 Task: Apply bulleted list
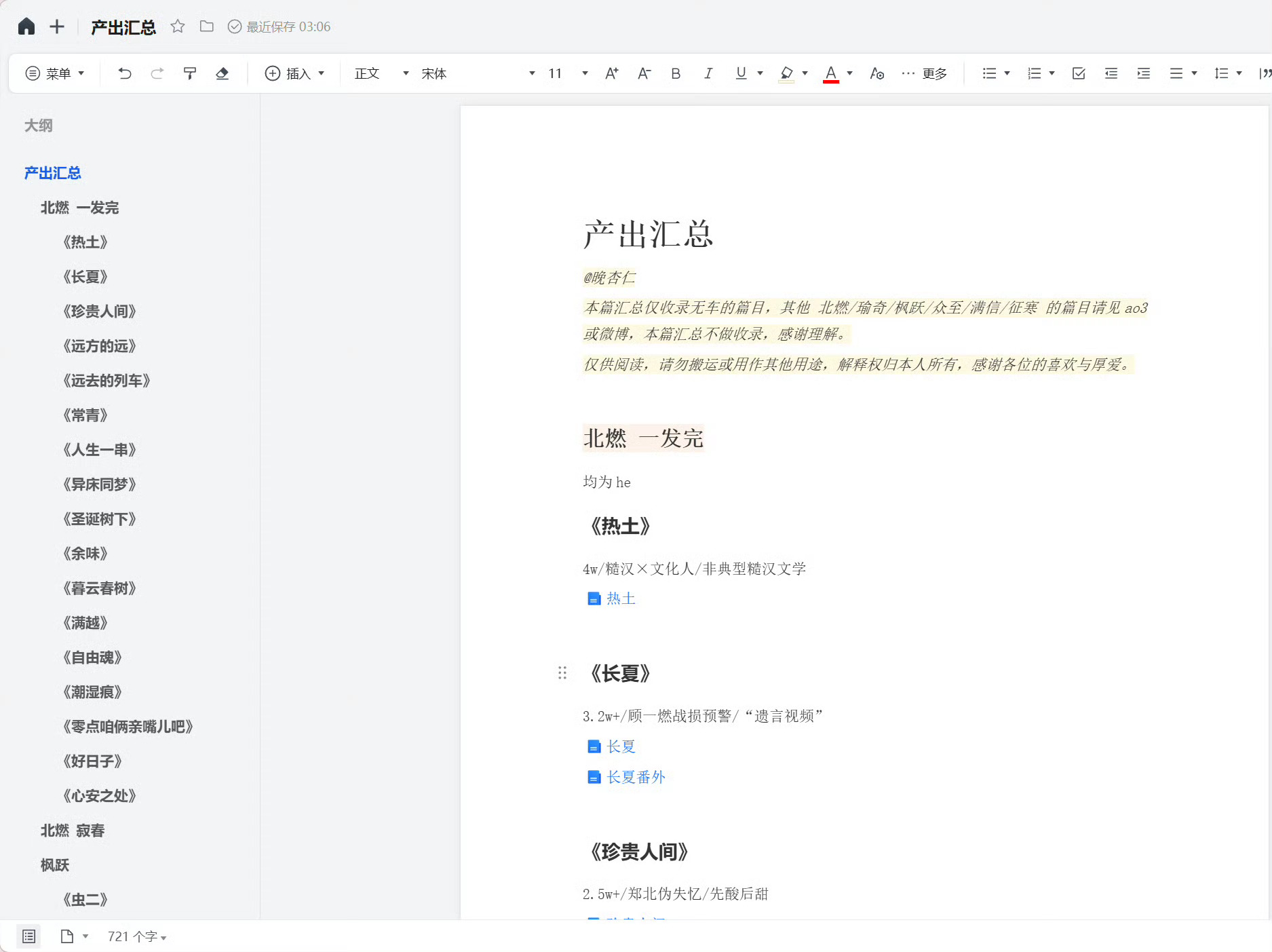pos(989,73)
